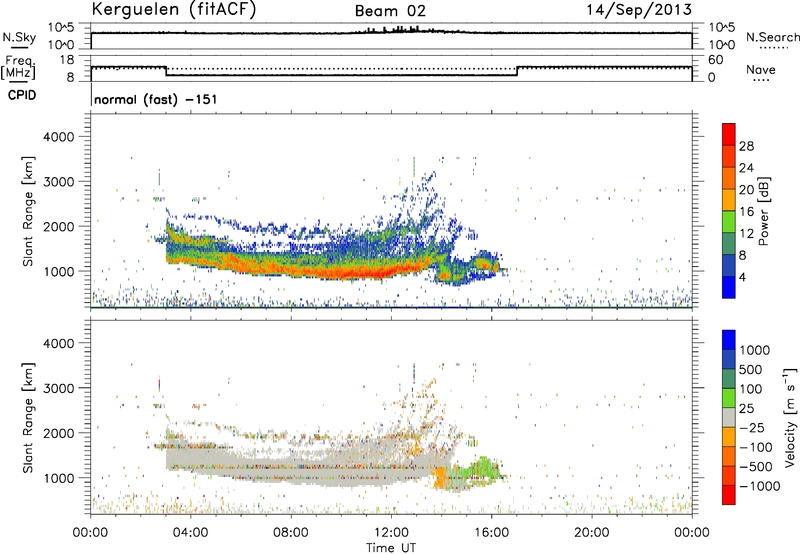
Task: Click the 'normal (fast) -151' CPID text
Action: coord(156,99)
